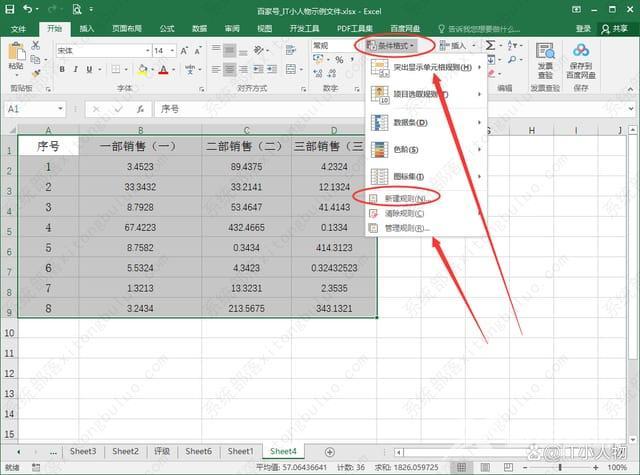This screenshot has height=475, width=640.
Task: Click the Undo arrow icon
Action: click(x=27, y=9)
